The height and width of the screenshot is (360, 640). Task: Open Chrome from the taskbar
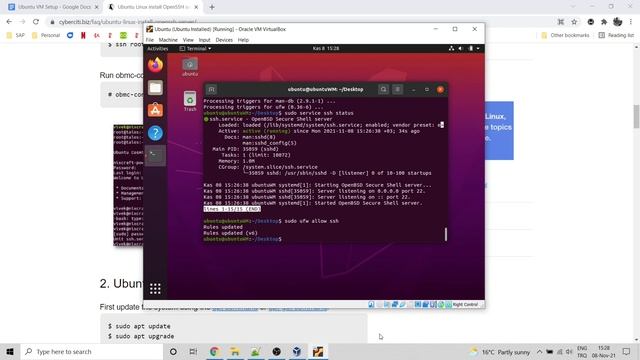pyautogui.click(x=214, y=351)
